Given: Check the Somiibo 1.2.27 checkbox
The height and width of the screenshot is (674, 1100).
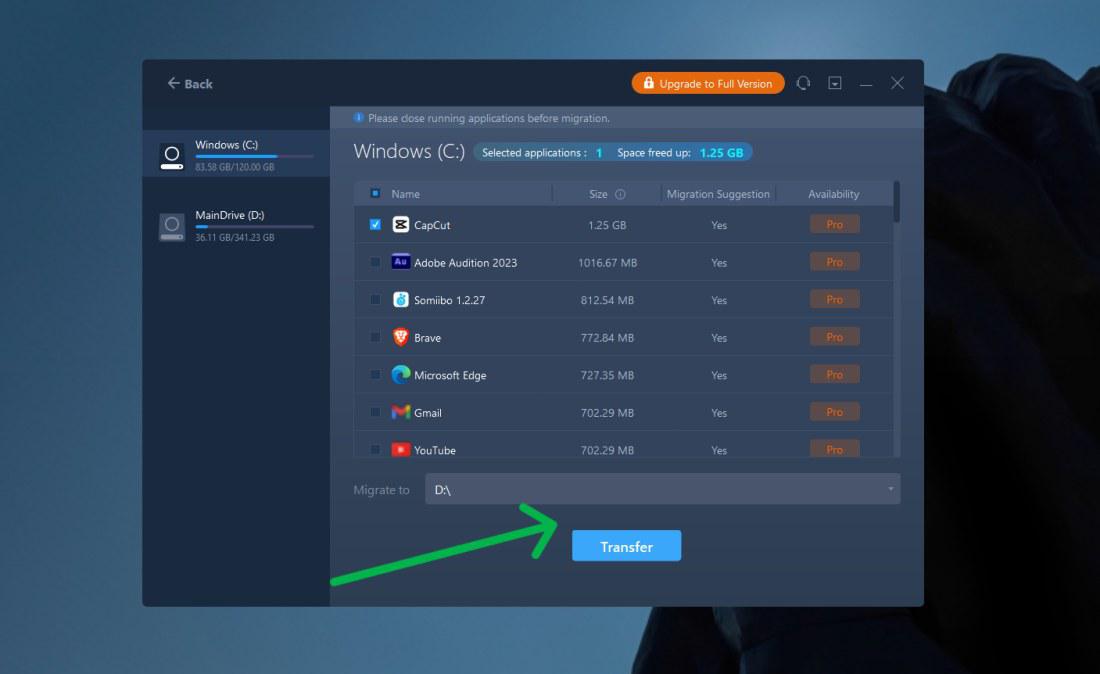Looking at the screenshot, I should tap(375, 299).
